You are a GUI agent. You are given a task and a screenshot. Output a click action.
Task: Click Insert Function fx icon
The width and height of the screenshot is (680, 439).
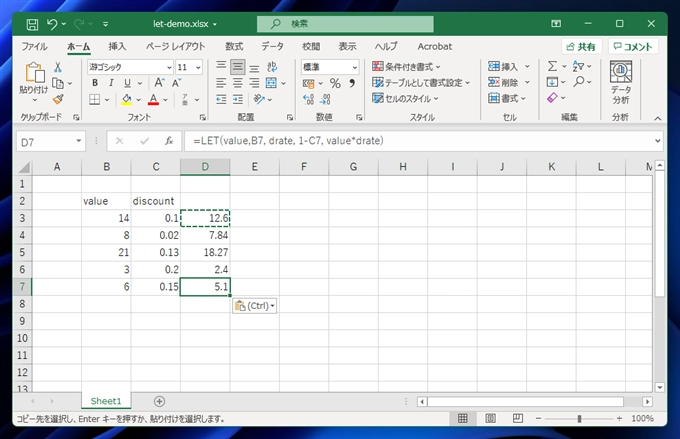click(x=169, y=141)
